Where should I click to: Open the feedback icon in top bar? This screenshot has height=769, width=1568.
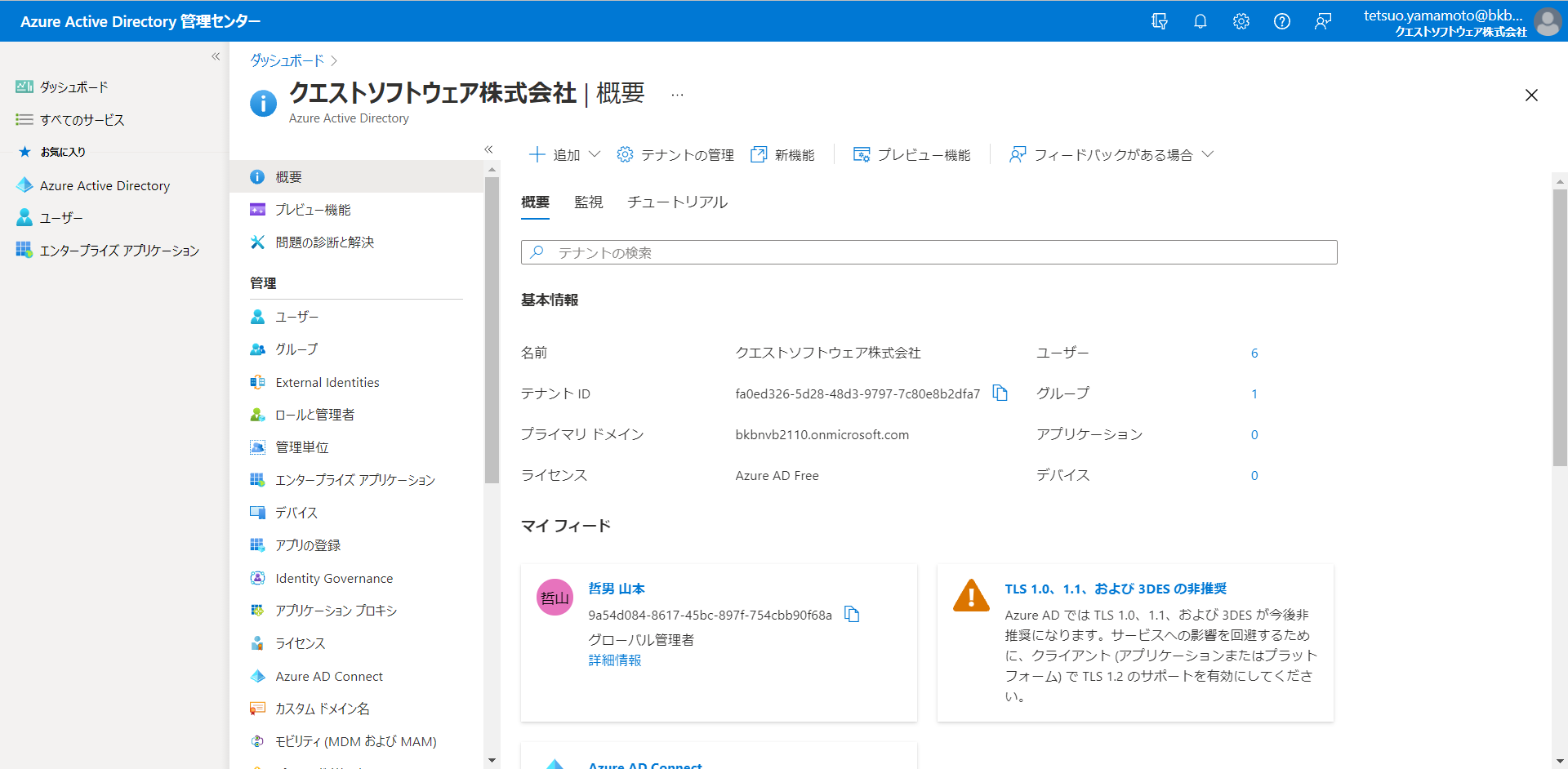coord(1322,21)
